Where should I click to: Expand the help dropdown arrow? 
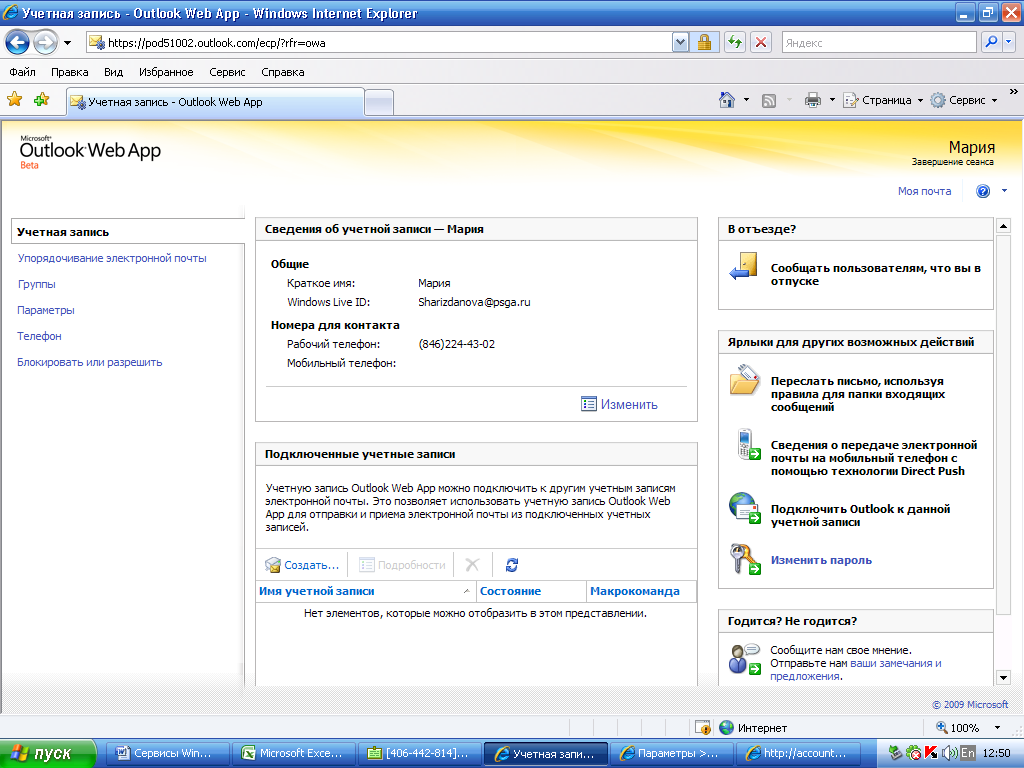click(x=1004, y=191)
